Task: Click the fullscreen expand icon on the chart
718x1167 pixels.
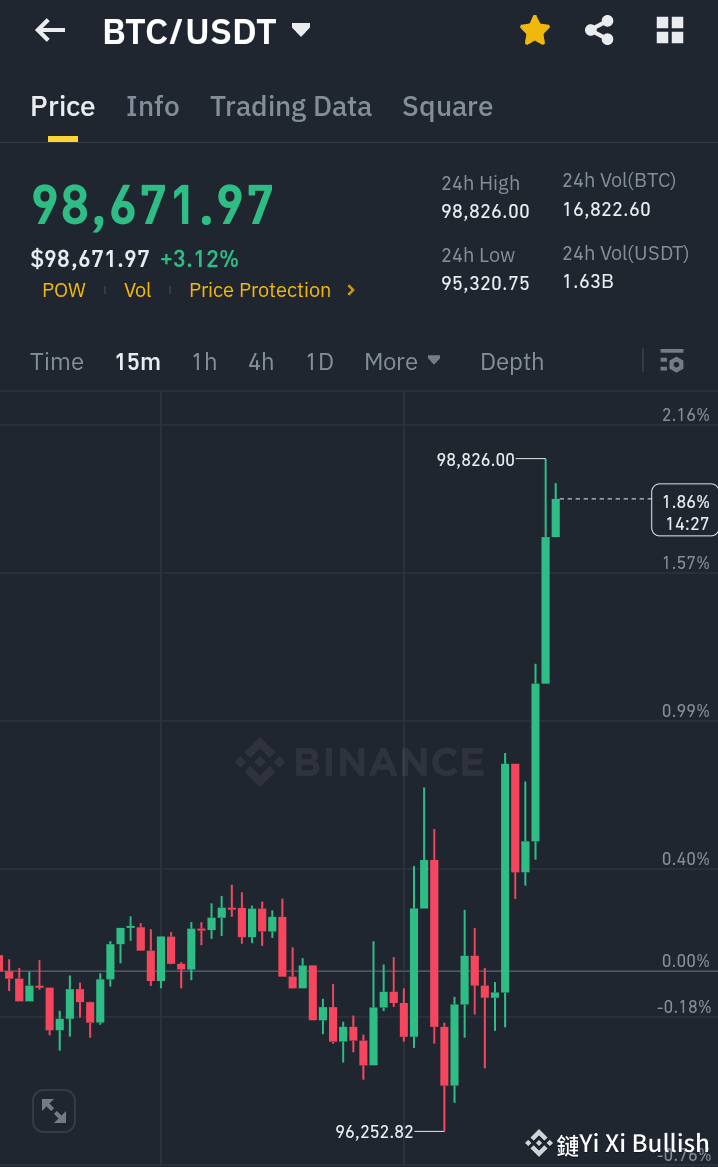Action: [x=53, y=1110]
